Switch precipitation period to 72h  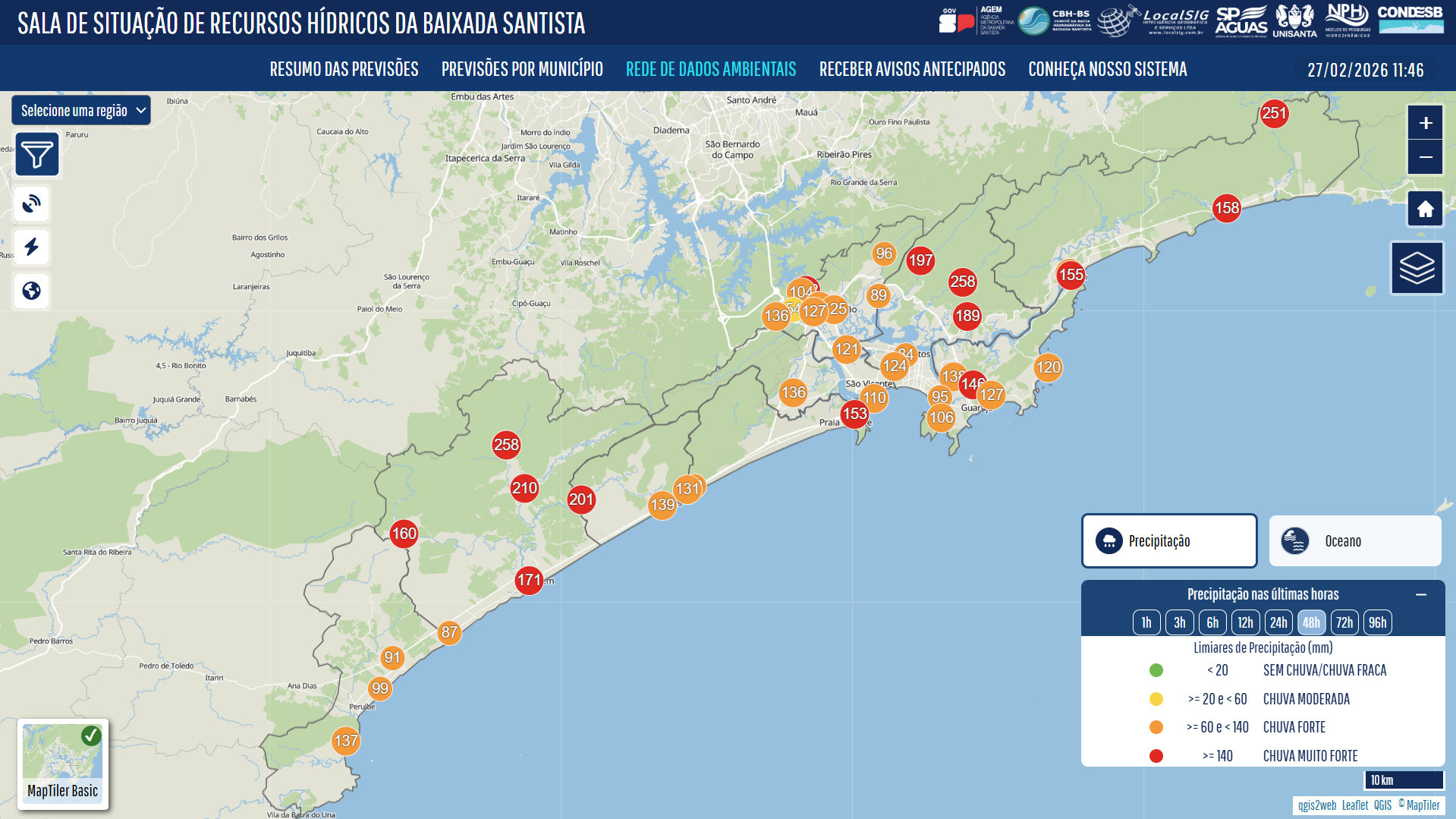[x=1344, y=622]
